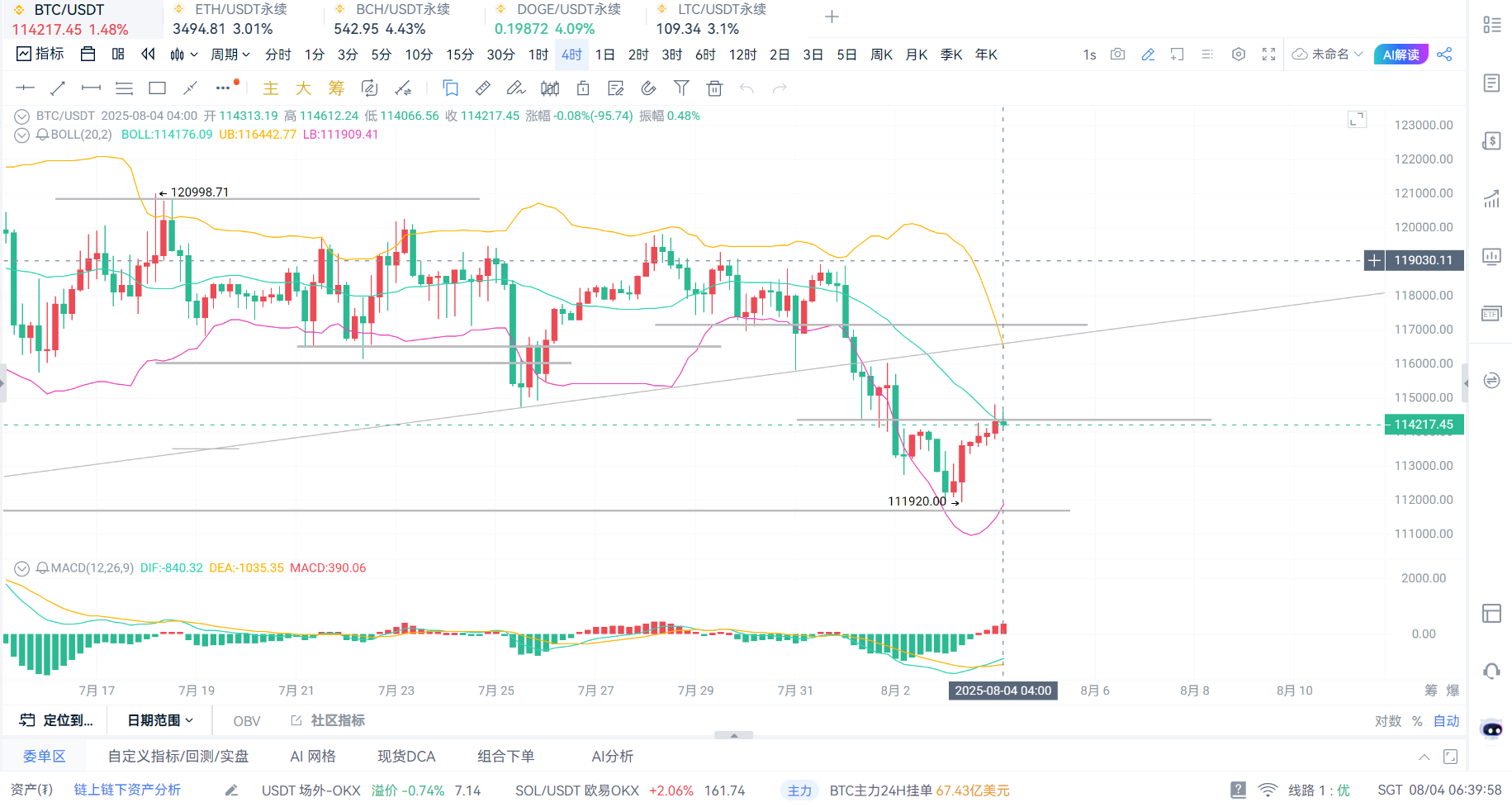Screen dimensions: 1512x807
Task: Add a new symbol tab
Action: coord(832,17)
